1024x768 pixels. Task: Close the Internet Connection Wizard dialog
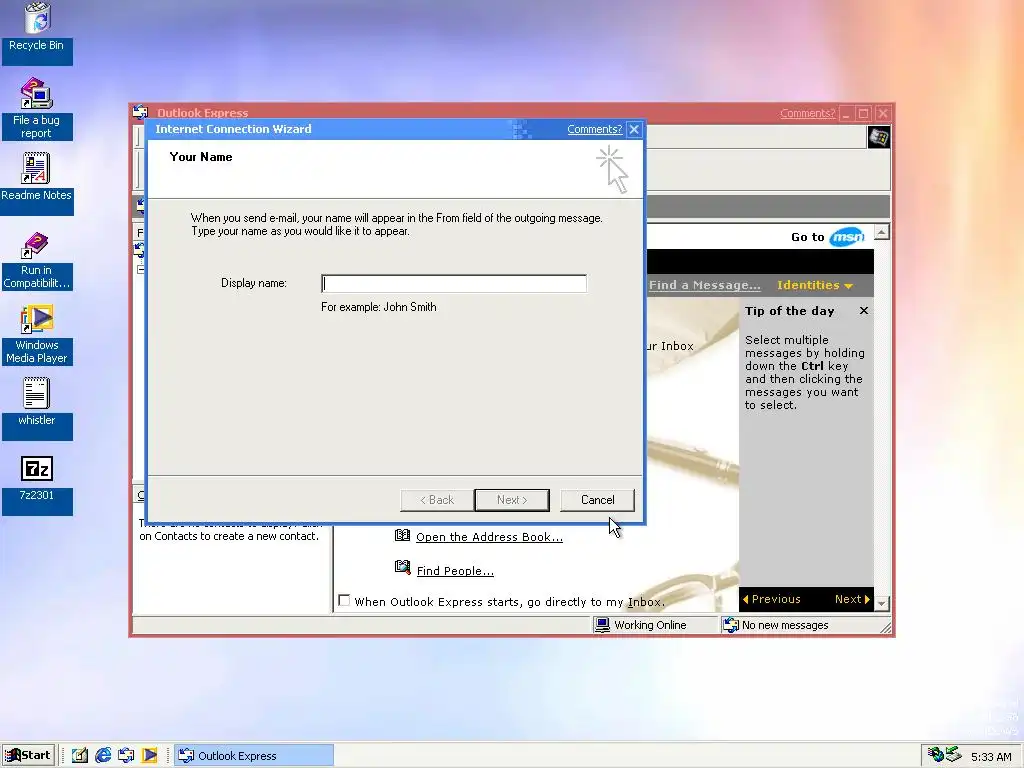(x=634, y=129)
